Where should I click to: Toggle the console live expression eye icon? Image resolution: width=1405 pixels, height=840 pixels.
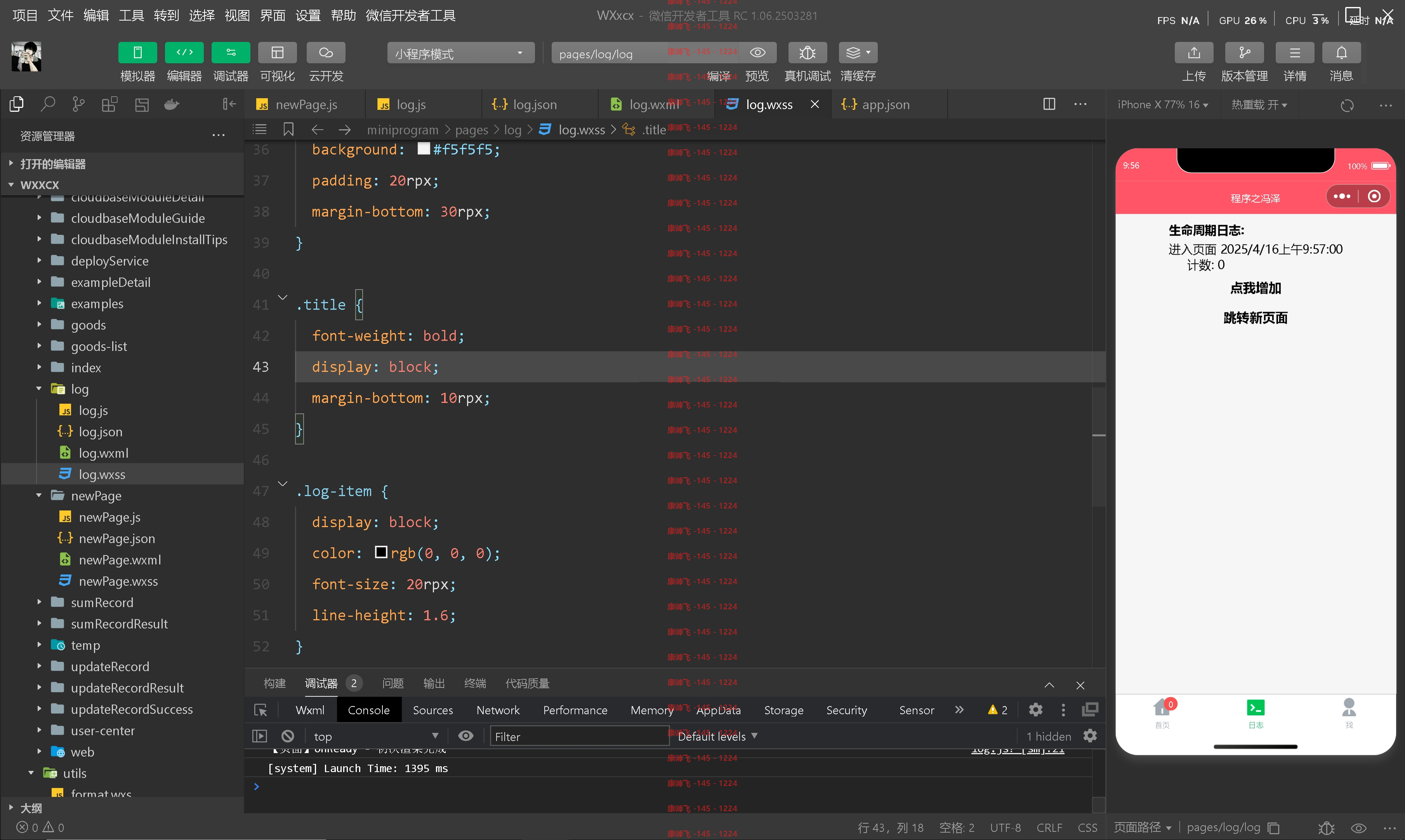(x=466, y=736)
